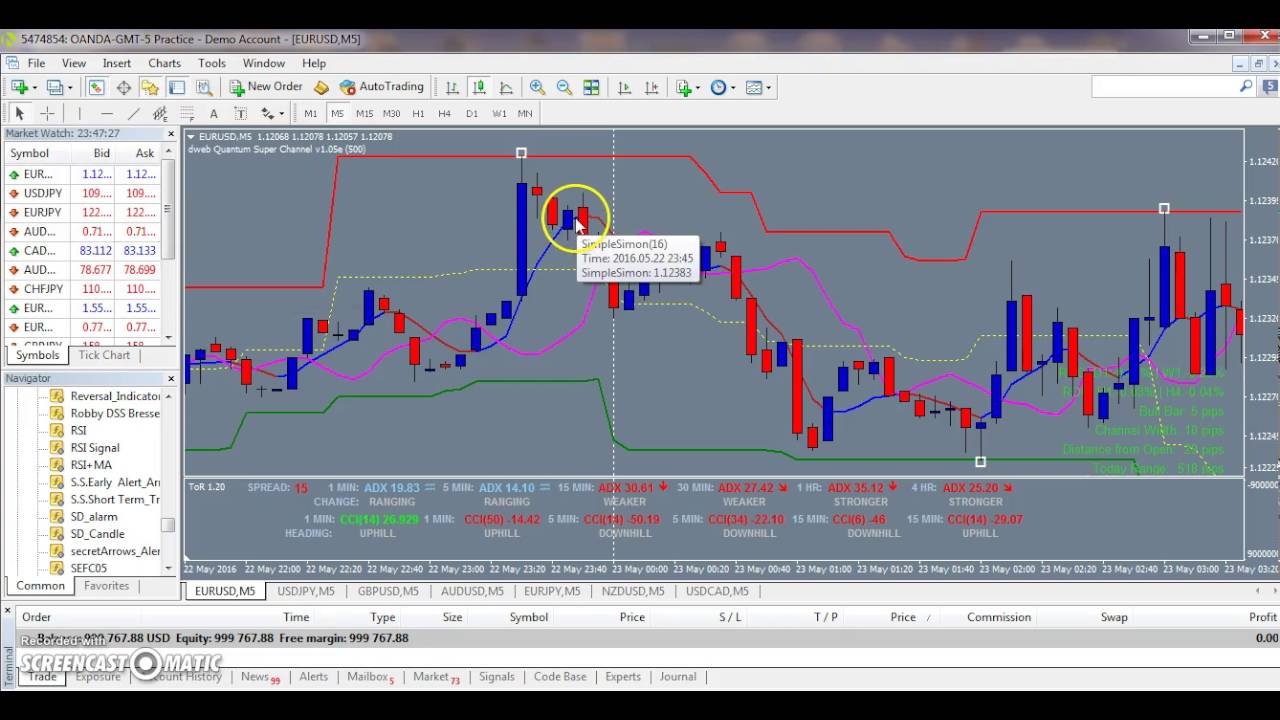Switch timeframe to H4

pos(445,113)
